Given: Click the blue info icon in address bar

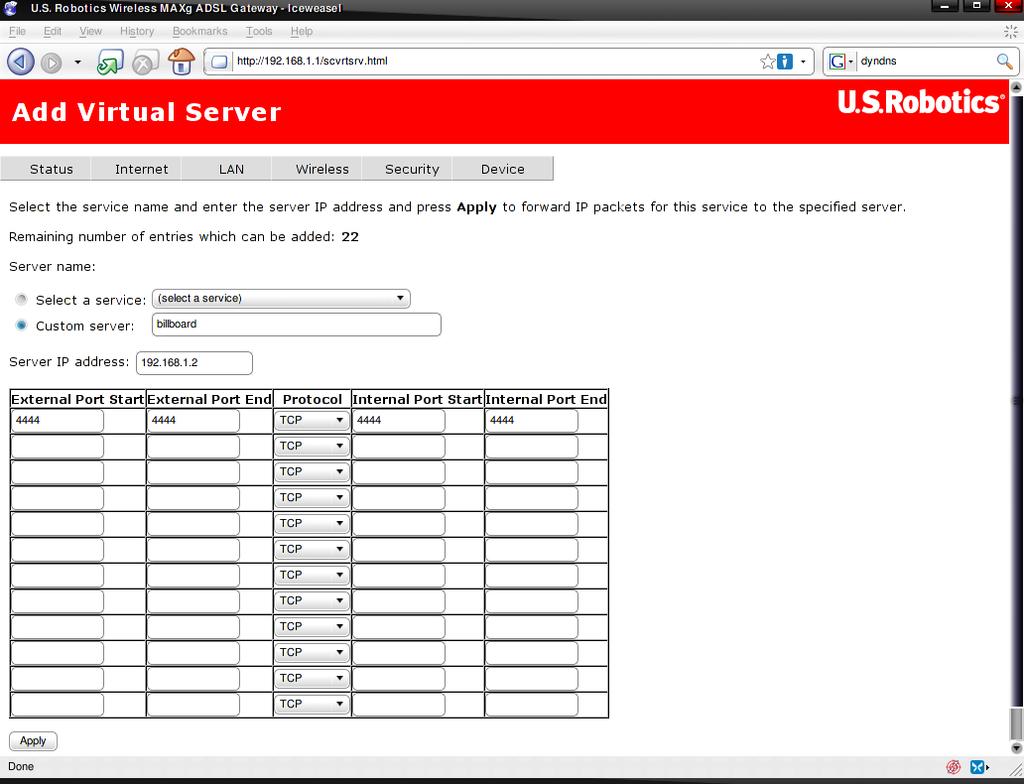Looking at the screenshot, I should coord(784,61).
